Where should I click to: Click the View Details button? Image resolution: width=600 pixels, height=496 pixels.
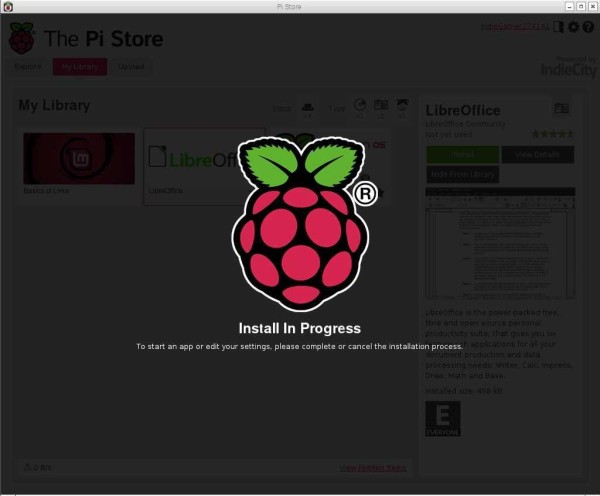click(x=538, y=154)
